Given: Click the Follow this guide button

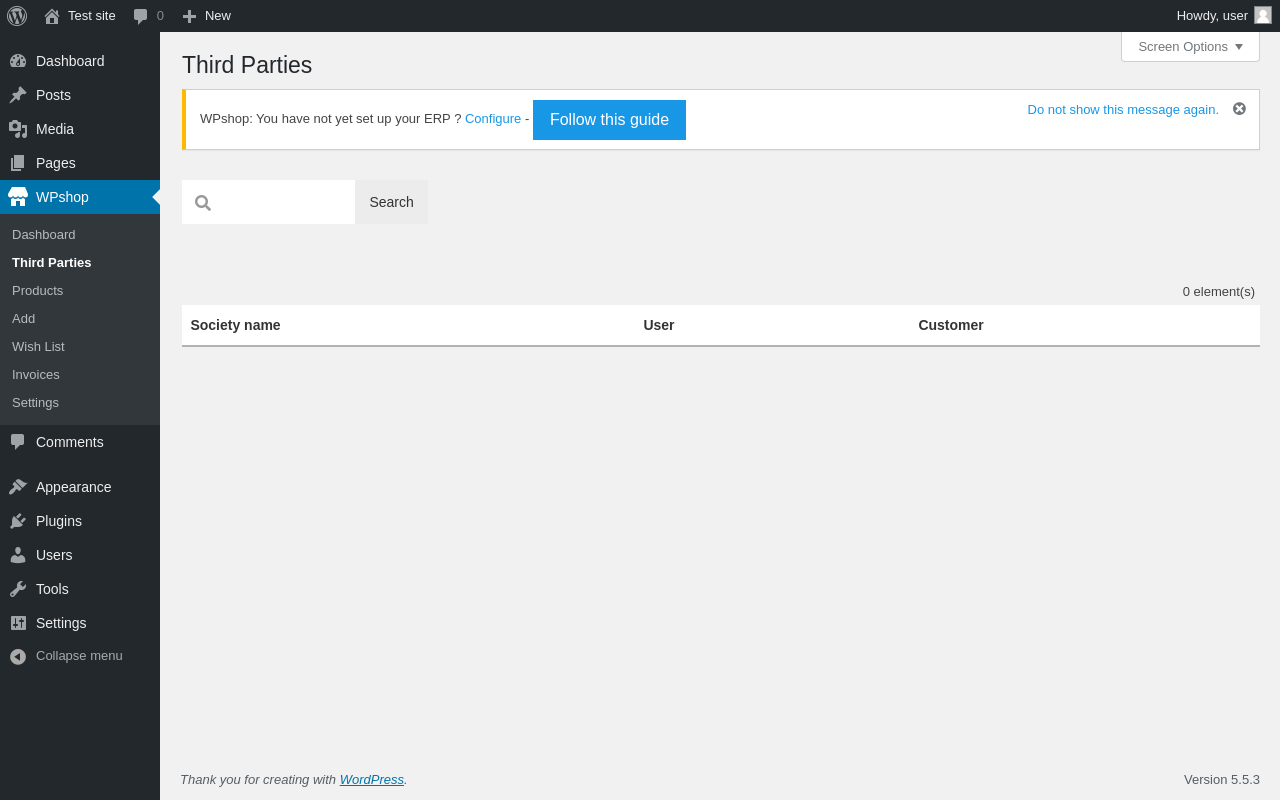Looking at the screenshot, I should pos(609,120).
